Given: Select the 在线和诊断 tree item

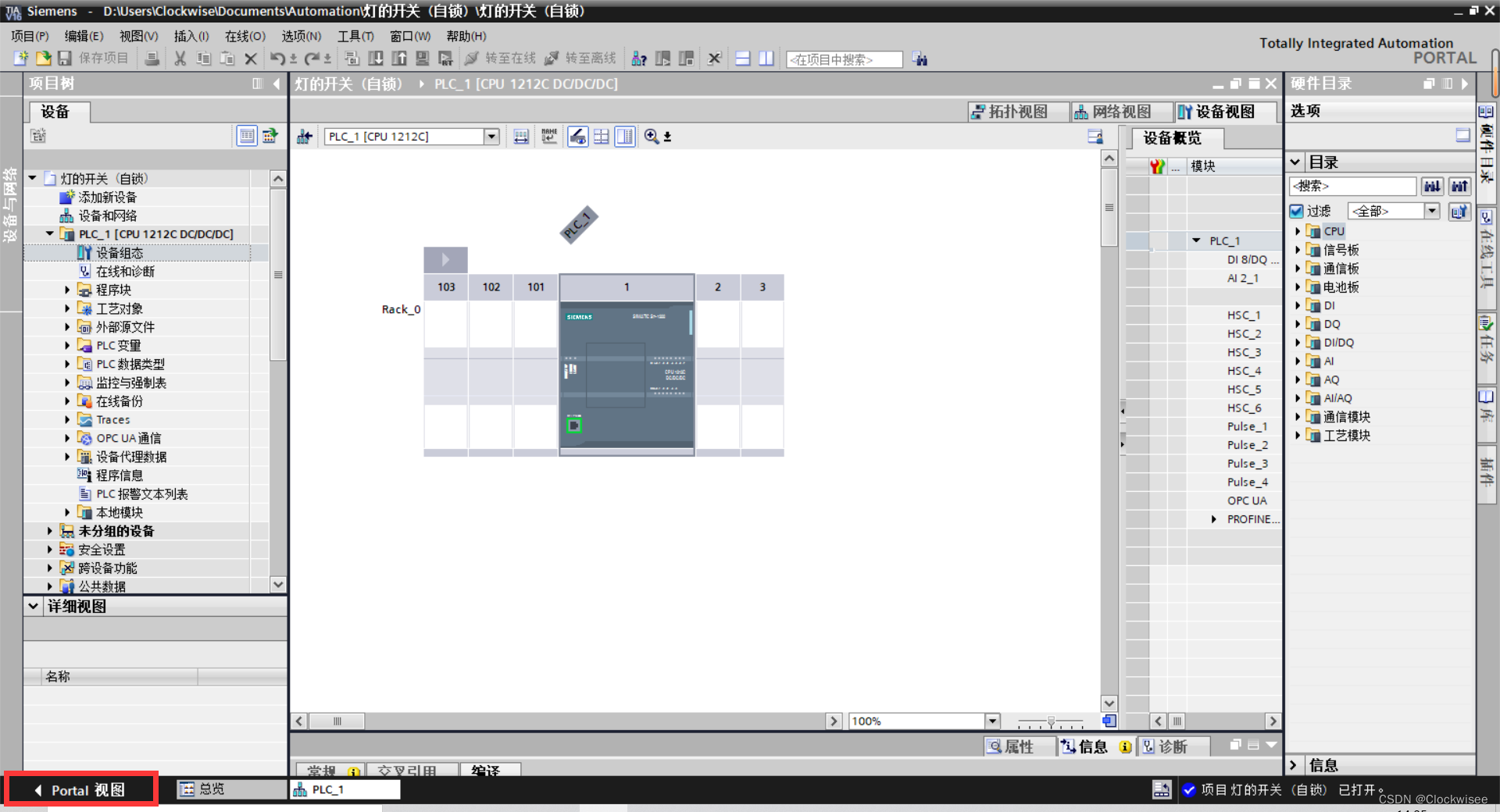Looking at the screenshot, I should [125, 271].
